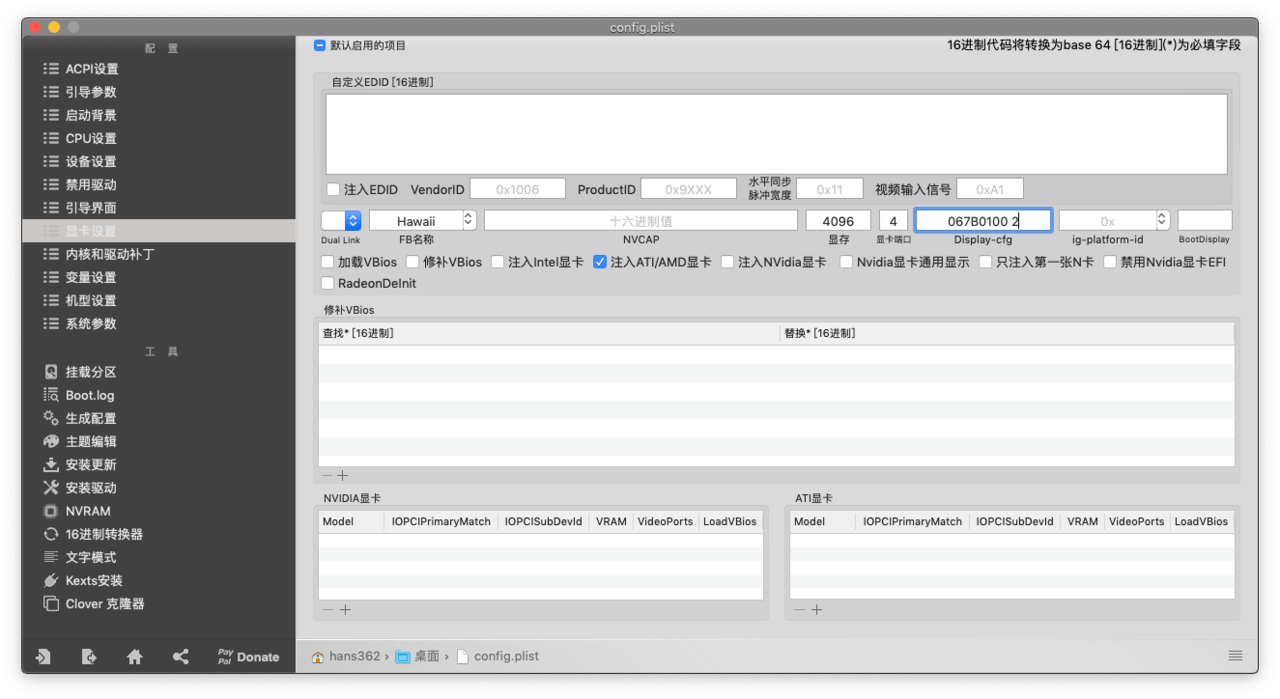Enable 修补VBios checkbox
This screenshot has height=699, width=1280.
coord(413,262)
